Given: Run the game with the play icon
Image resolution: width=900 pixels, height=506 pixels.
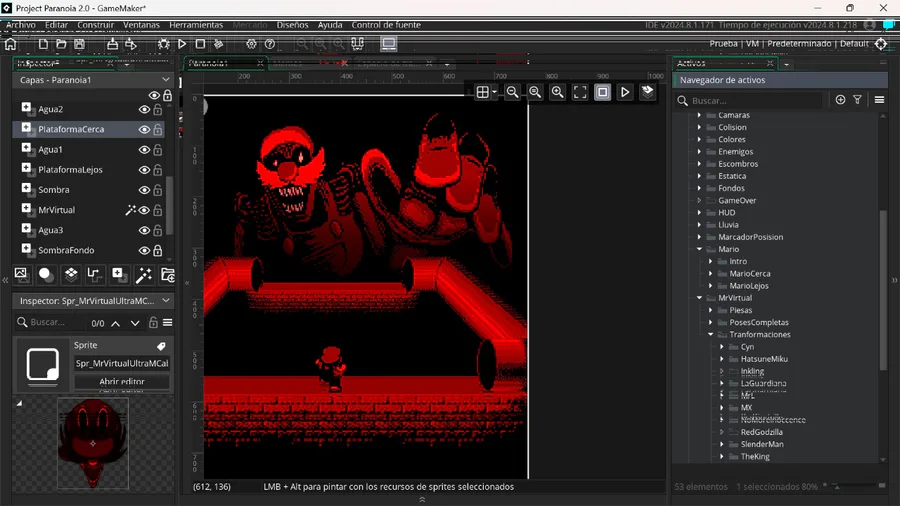Looking at the screenshot, I should click(x=182, y=44).
